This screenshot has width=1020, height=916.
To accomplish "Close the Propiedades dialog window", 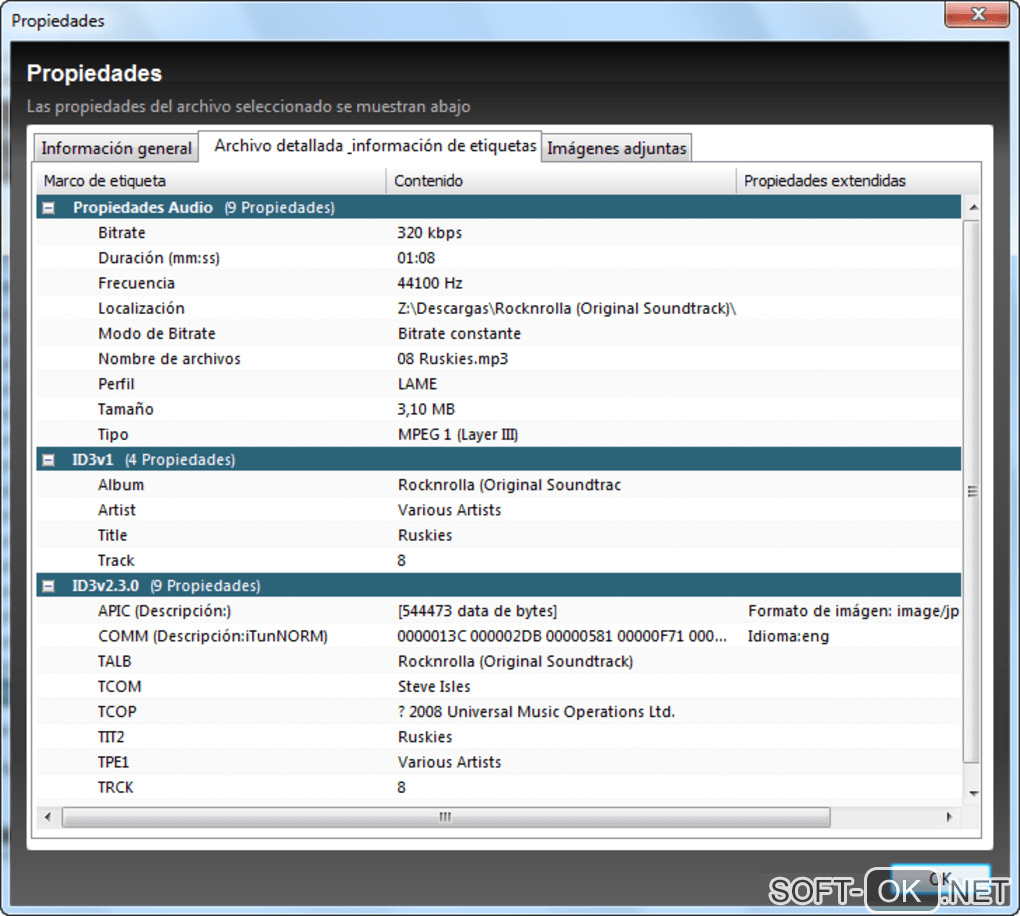I will [977, 14].
